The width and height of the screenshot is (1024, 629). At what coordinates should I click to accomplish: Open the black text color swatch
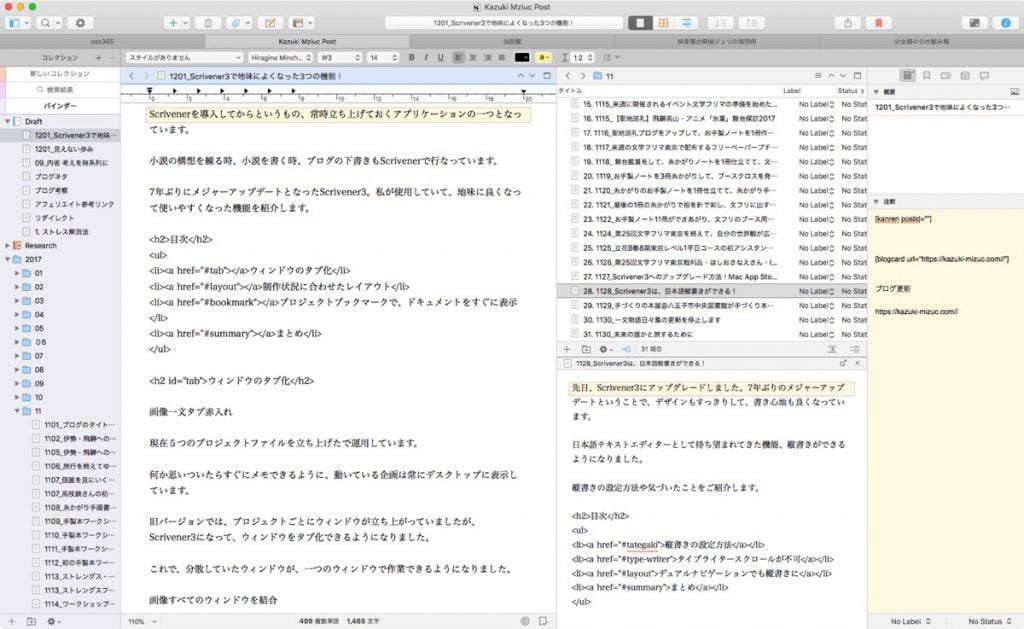coord(522,57)
